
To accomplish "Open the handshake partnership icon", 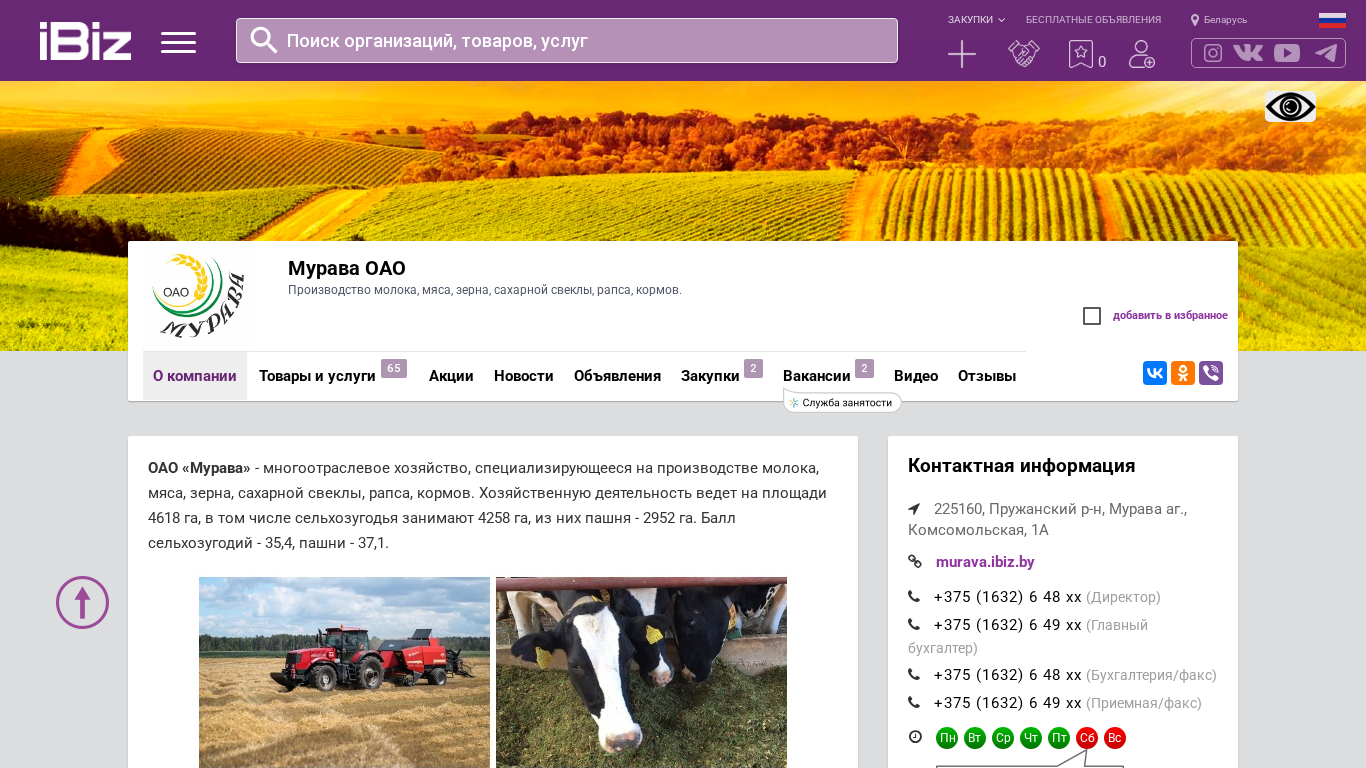I will 1024,54.
